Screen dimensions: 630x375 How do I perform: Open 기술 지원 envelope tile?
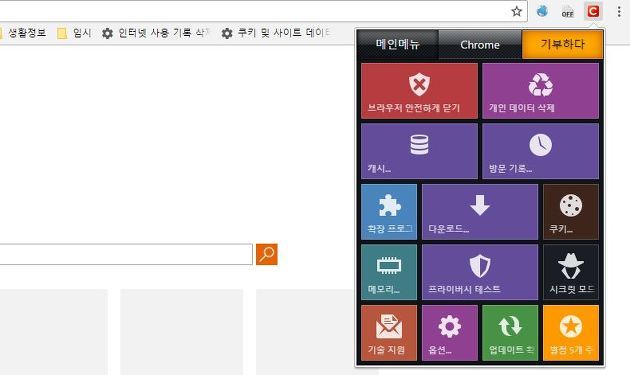(x=389, y=333)
